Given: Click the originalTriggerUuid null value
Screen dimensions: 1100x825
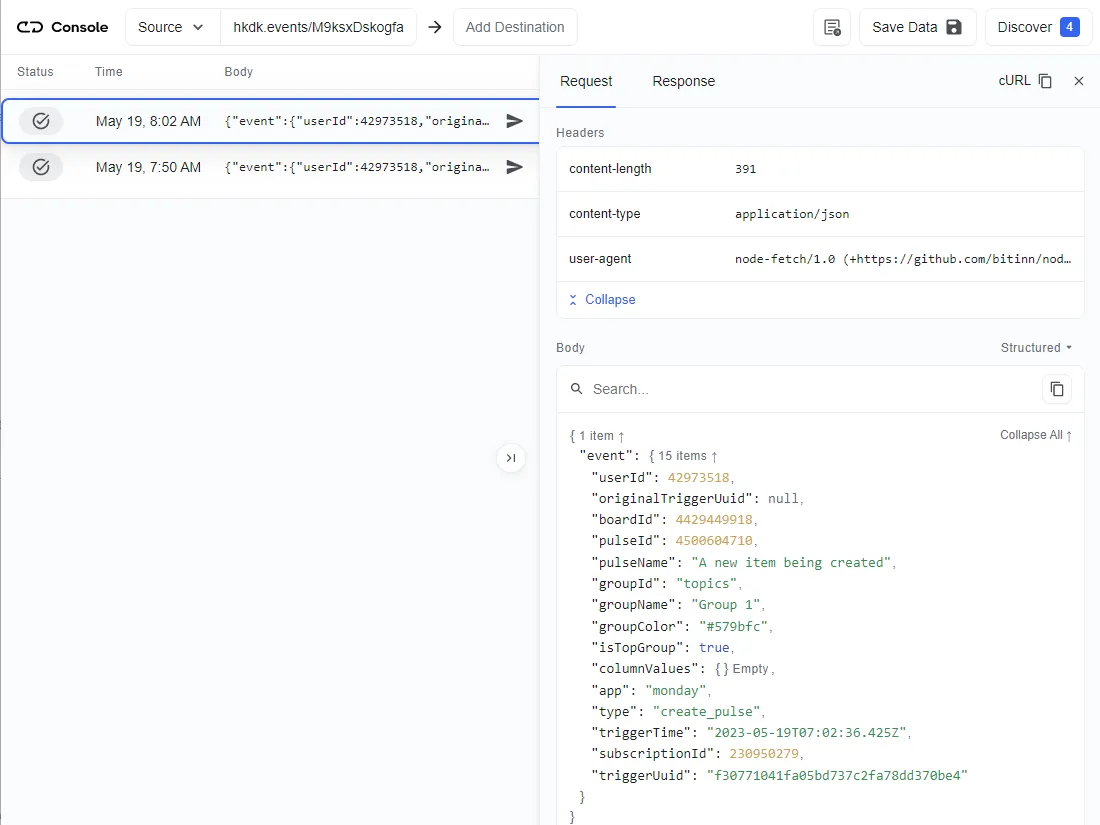Looking at the screenshot, I should (783, 499).
